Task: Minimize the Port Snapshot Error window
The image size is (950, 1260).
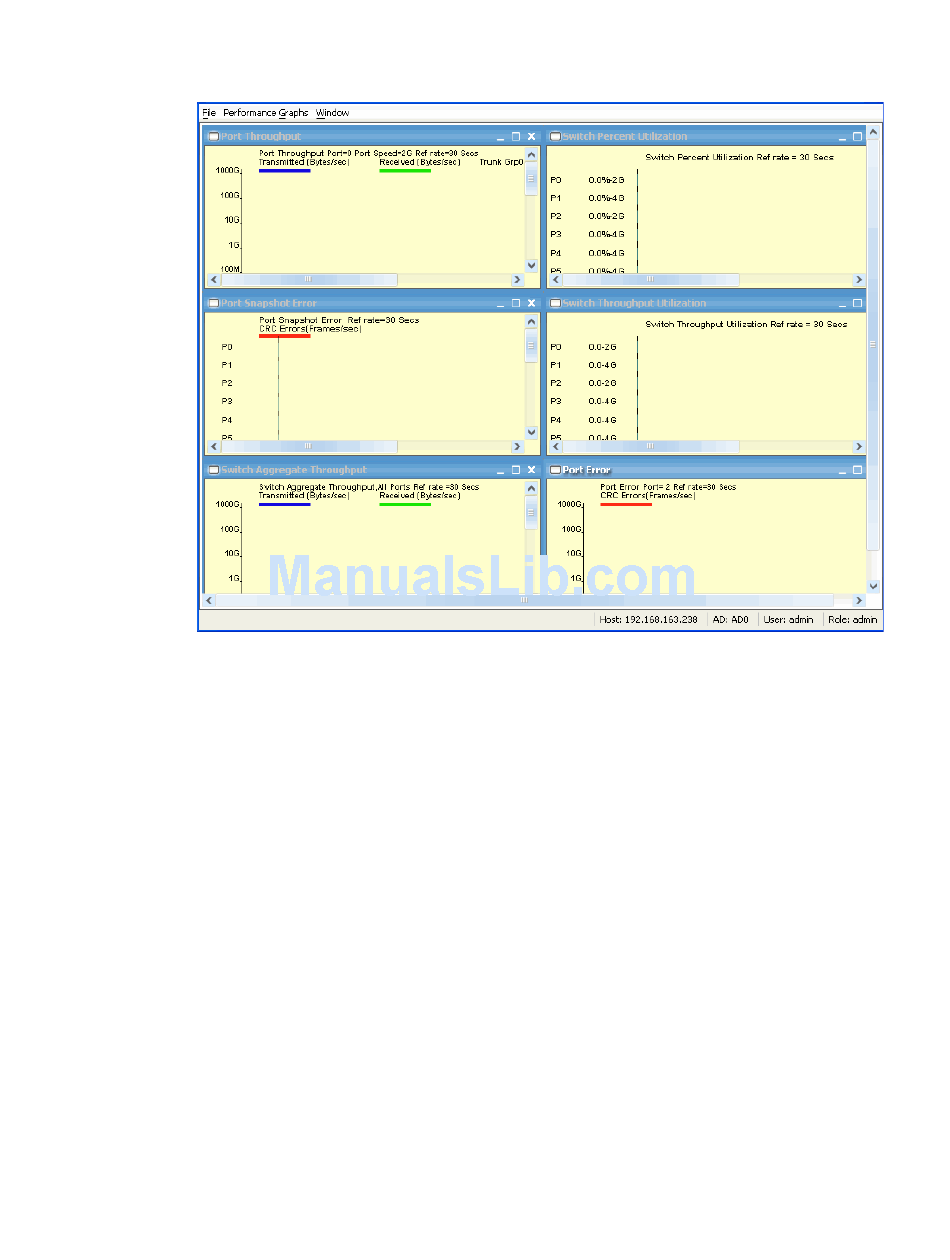Action: coord(500,303)
